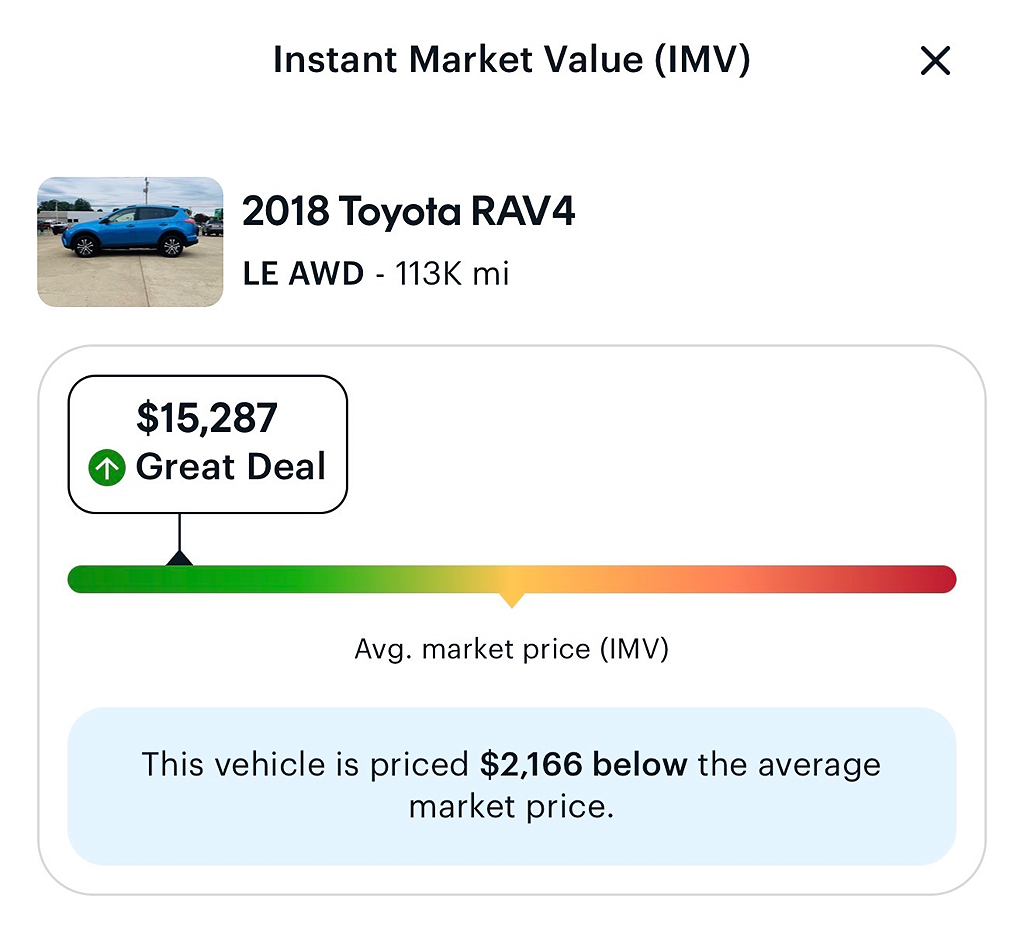
Task: Close the Instant Market Value dialog
Action: click(x=935, y=61)
